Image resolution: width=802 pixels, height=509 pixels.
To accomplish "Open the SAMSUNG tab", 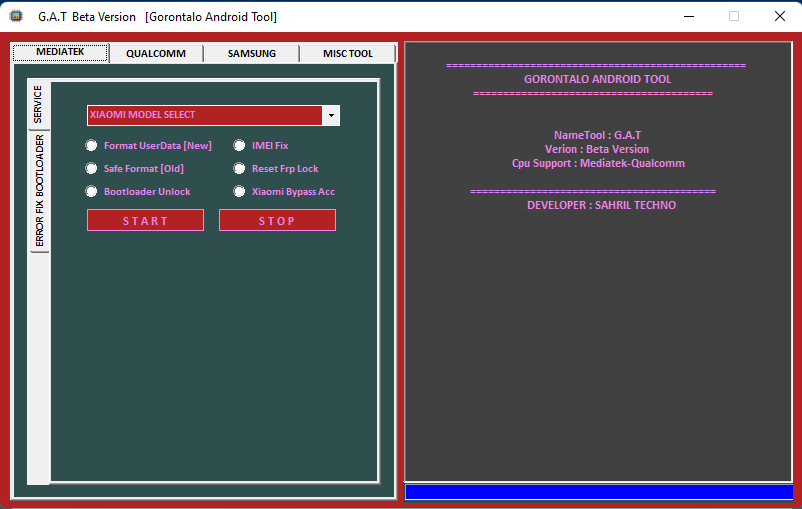I will pyautogui.click(x=252, y=54).
